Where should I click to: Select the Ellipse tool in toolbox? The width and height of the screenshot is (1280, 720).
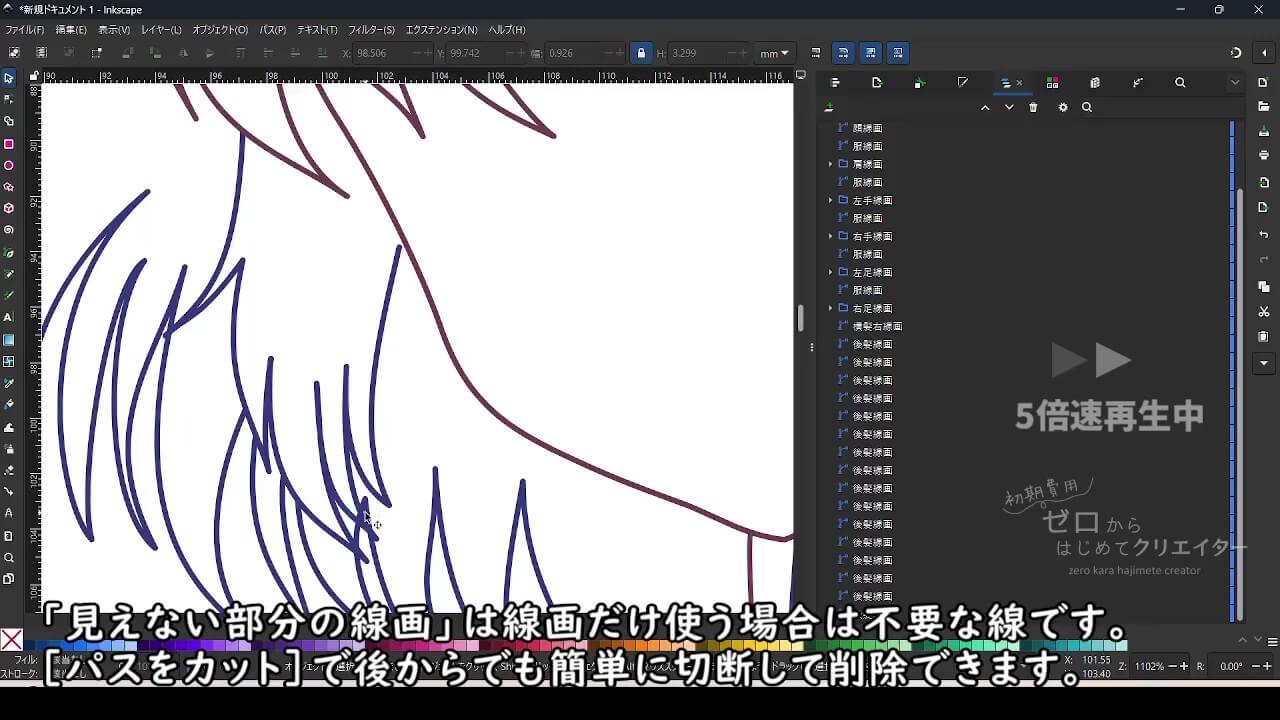pyautogui.click(x=9, y=166)
